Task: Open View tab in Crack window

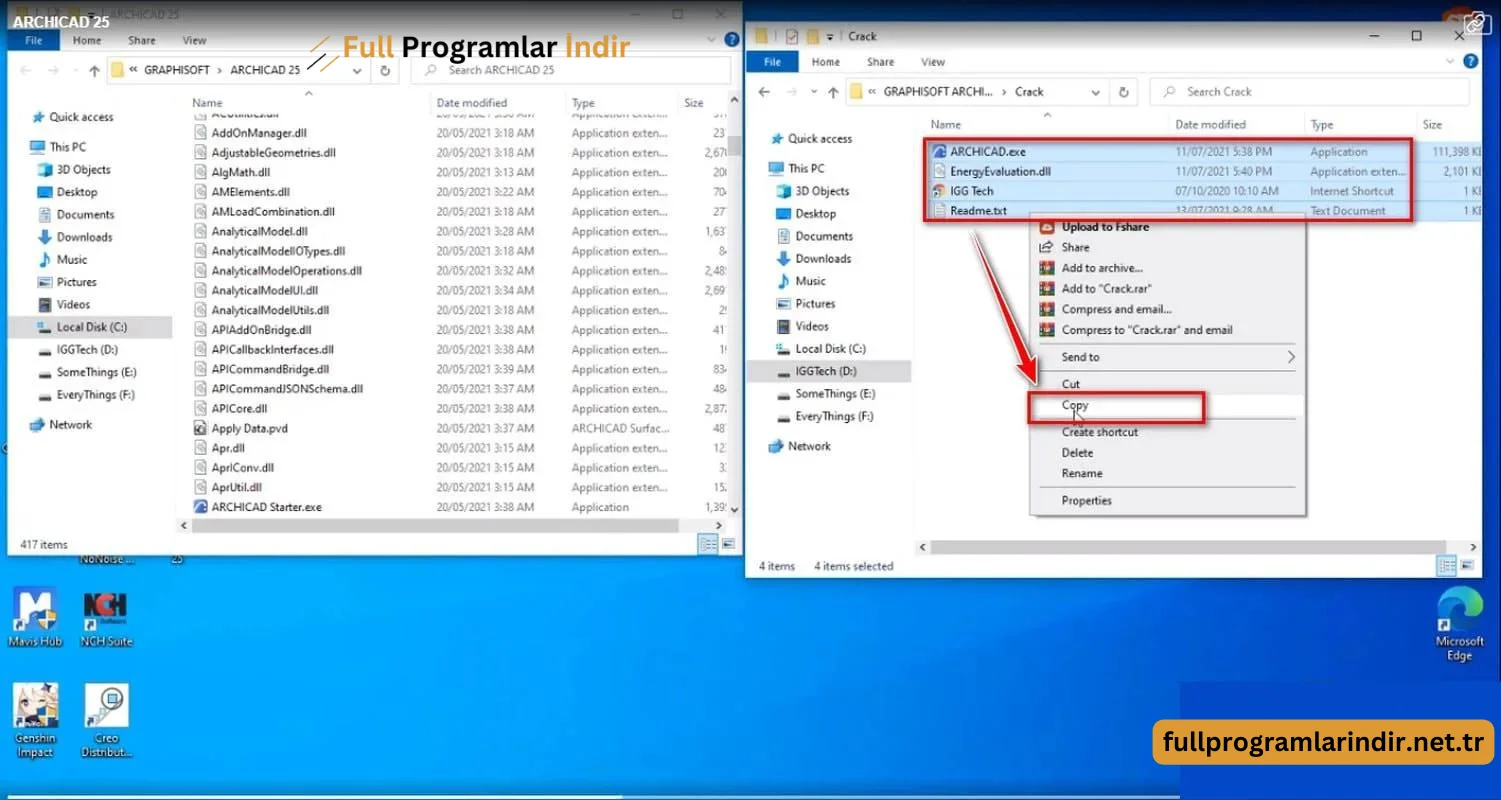Action: [933, 62]
